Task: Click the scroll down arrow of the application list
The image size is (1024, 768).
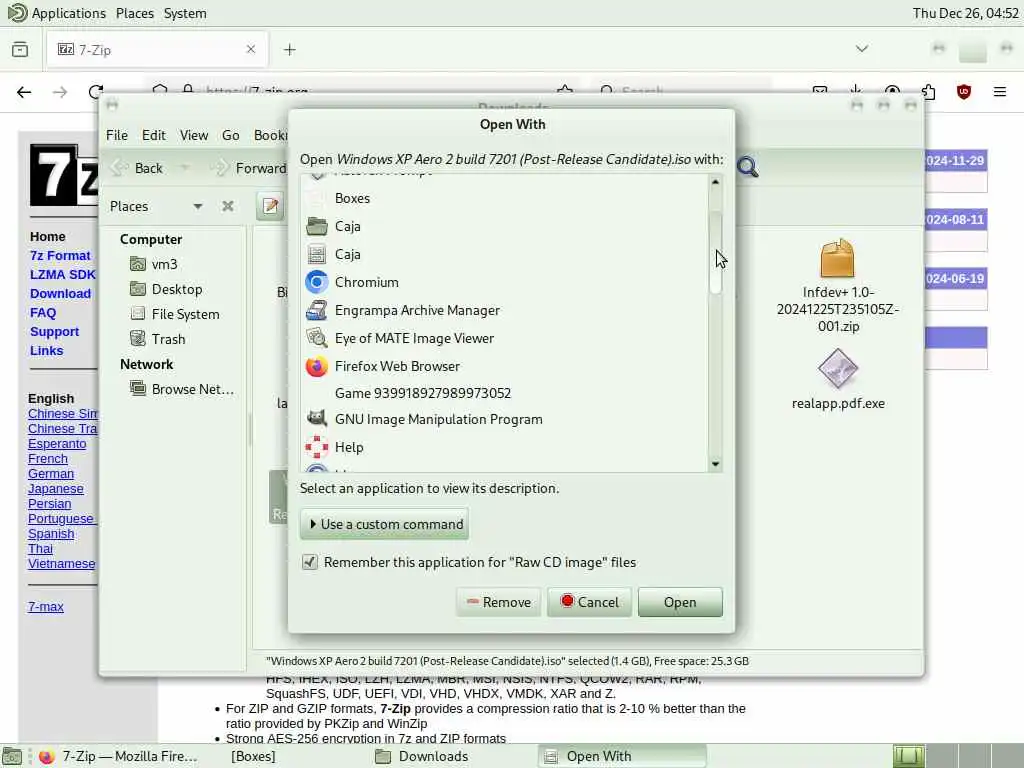Action: pyautogui.click(x=715, y=464)
